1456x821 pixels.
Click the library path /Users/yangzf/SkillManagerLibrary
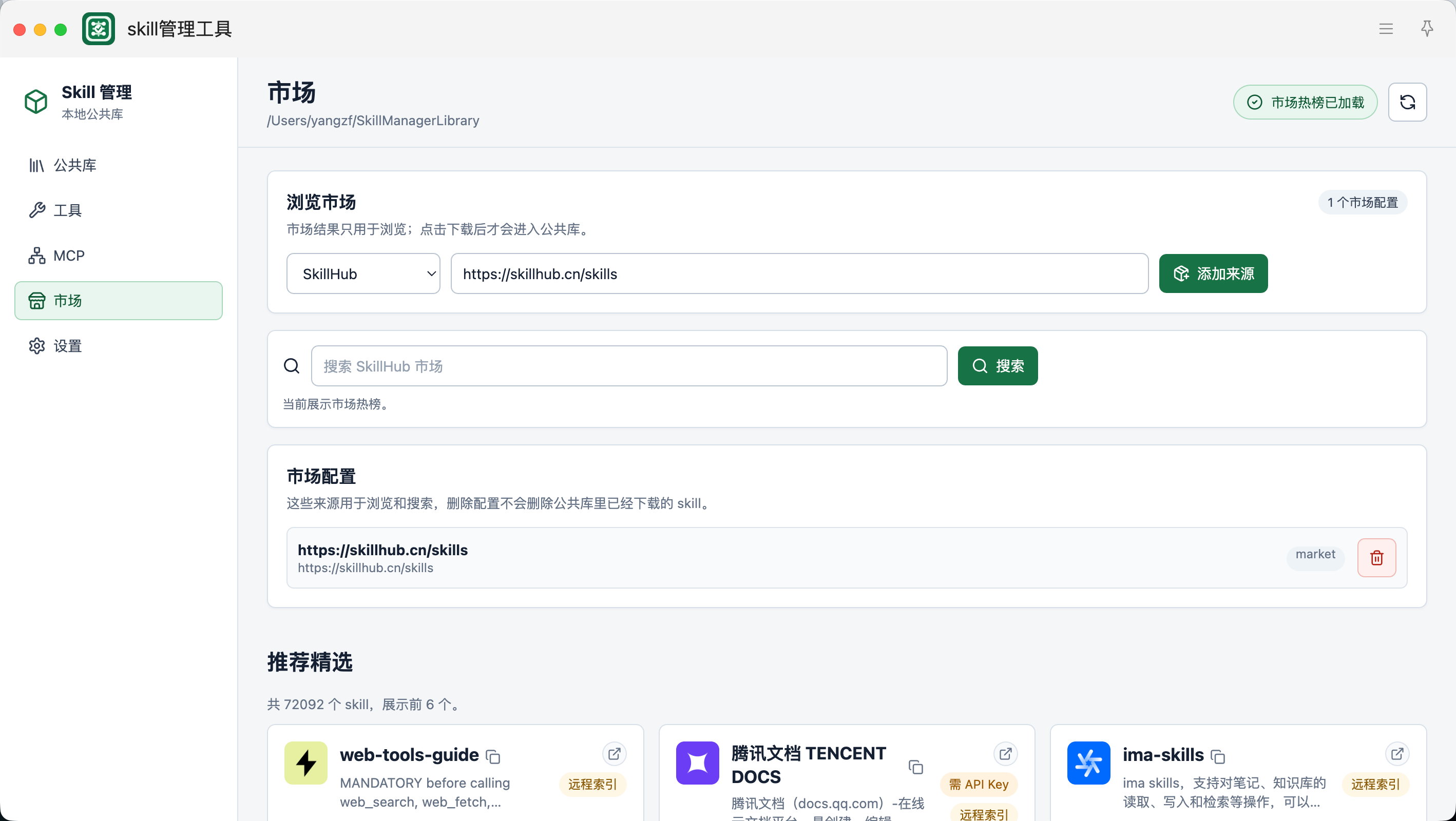(x=373, y=121)
